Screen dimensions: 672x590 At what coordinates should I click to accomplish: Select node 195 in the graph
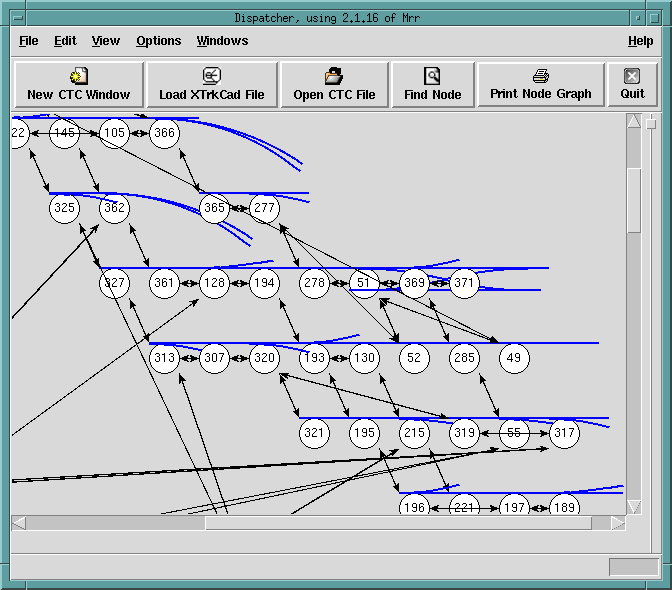click(x=364, y=433)
